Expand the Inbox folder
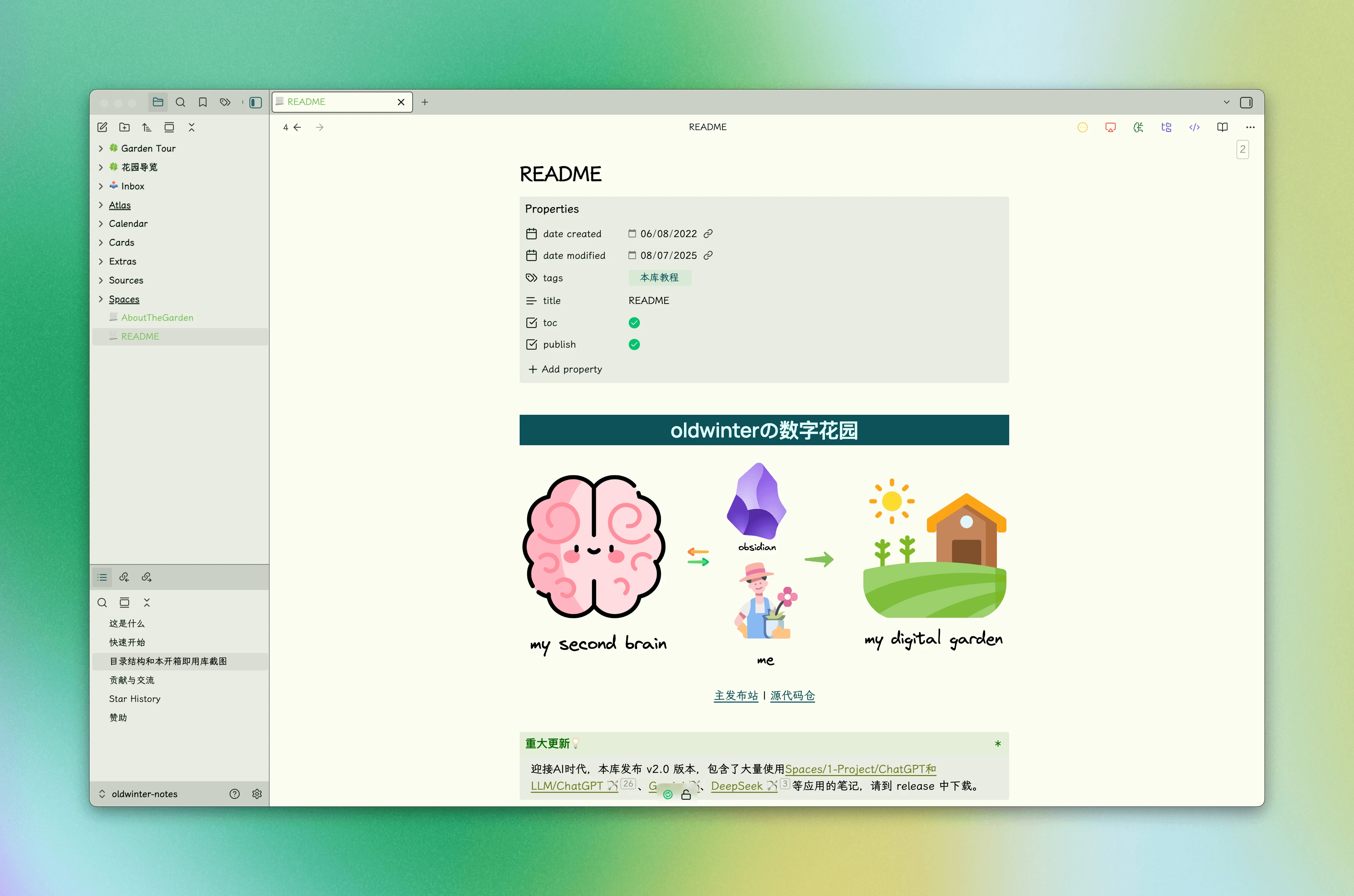 click(101, 186)
